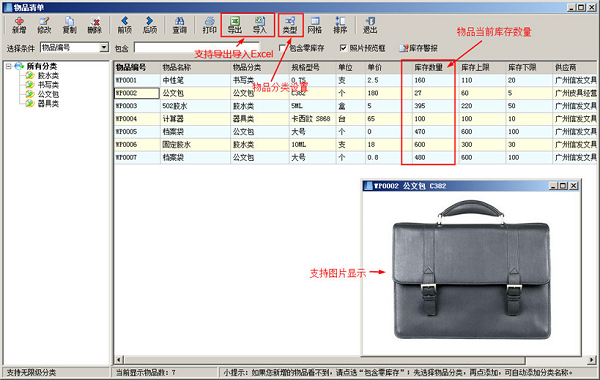This screenshot has height=380, width=600.
Task: Click item name 中性笔
Action: tap(173, 80)
